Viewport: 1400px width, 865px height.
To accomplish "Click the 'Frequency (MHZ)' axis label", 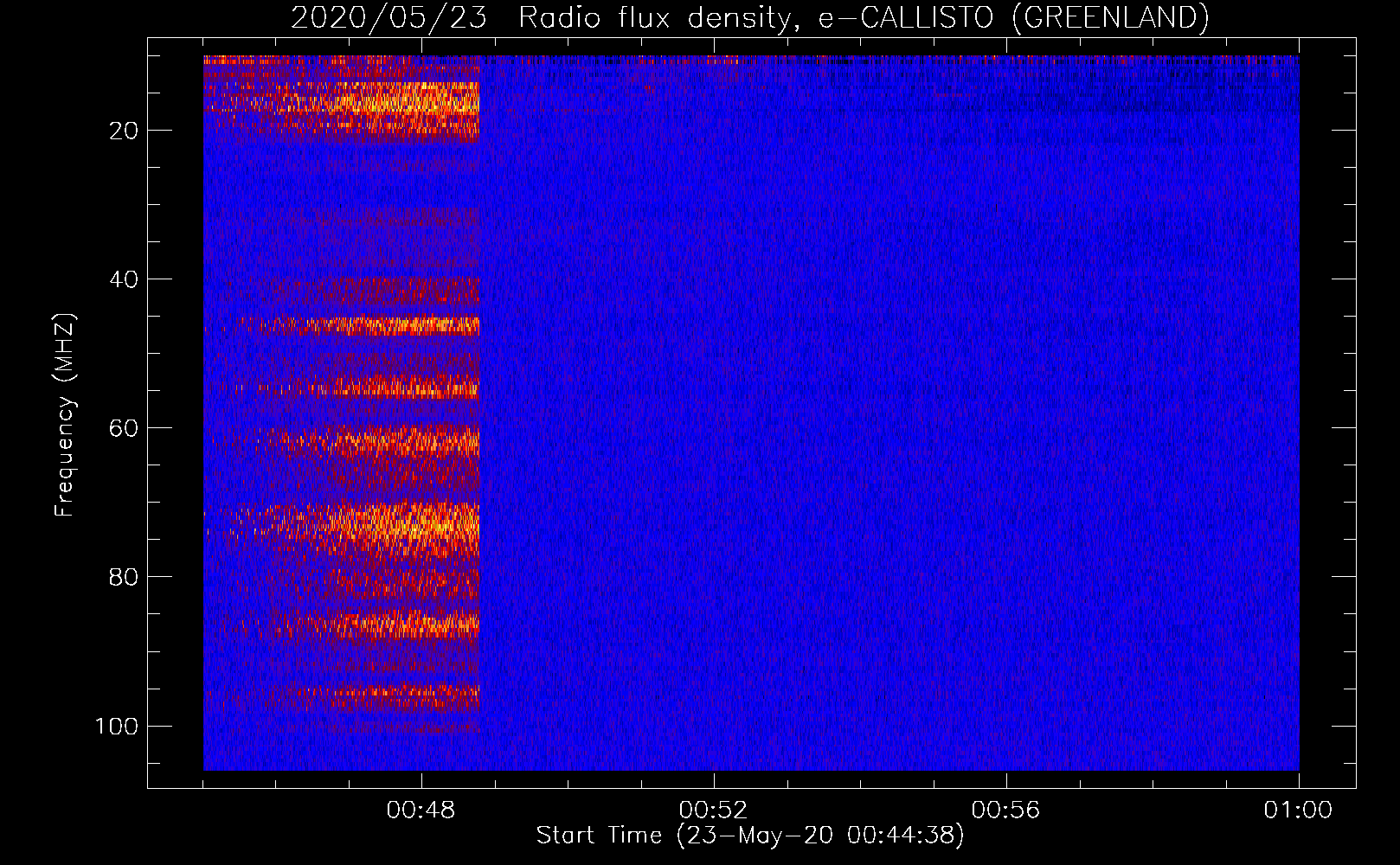I will pos(65,415).
